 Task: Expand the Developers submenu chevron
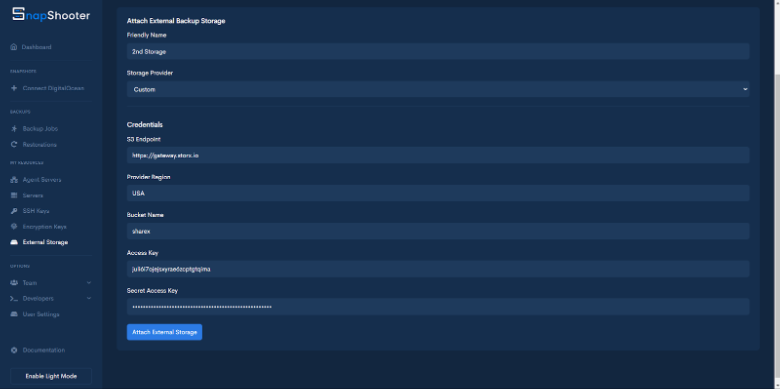point(89,298)
